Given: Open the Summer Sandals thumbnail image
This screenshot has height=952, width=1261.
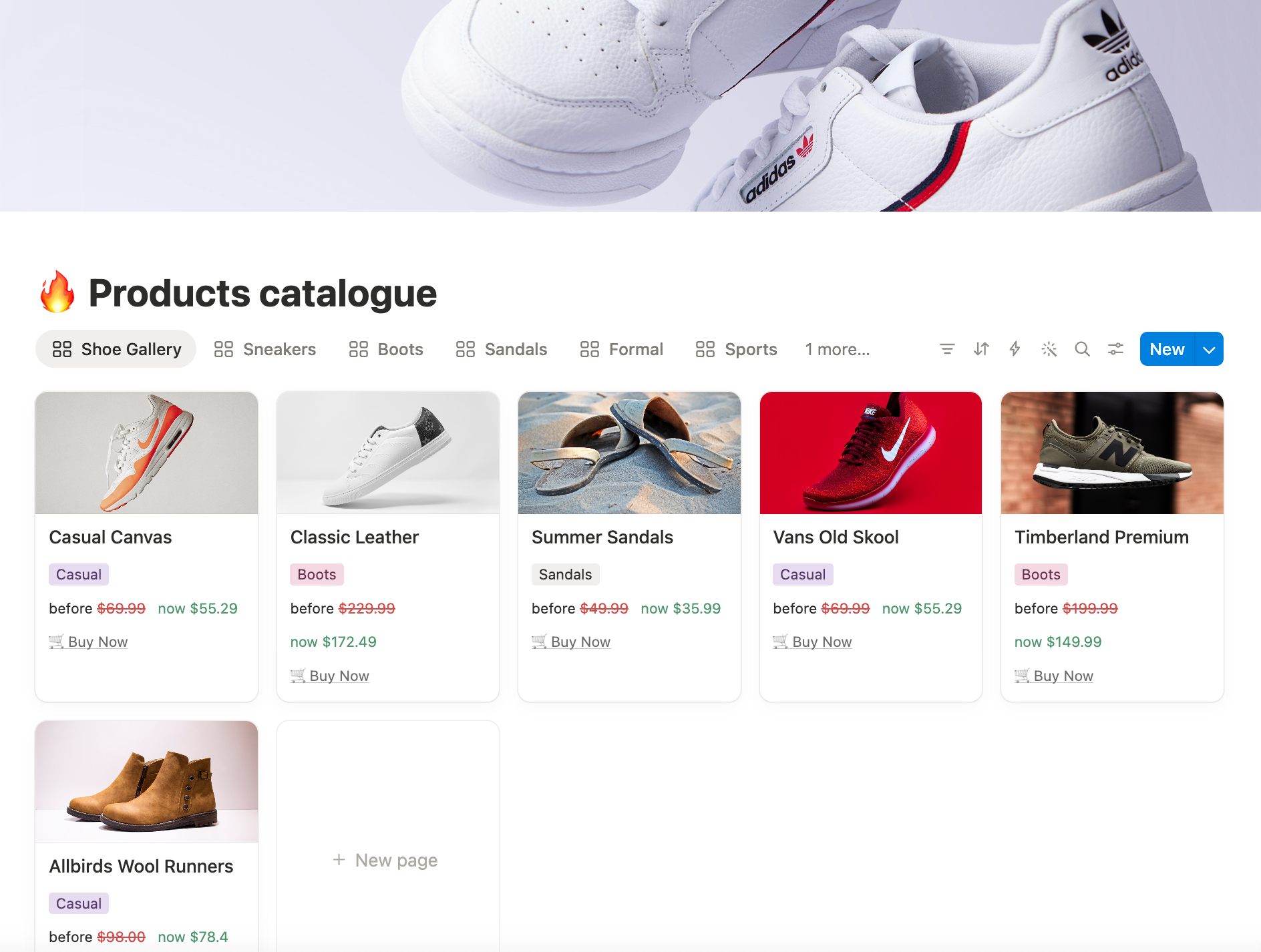Looking at the screenshot, I should tap(629, 453).
